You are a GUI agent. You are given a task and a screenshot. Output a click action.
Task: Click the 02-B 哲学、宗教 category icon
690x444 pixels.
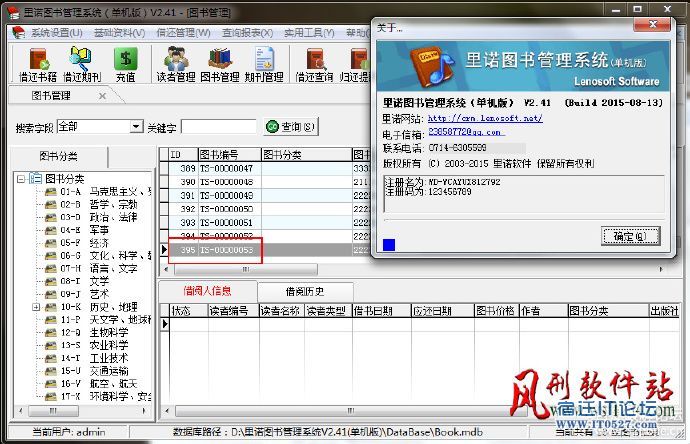point(51,205)
